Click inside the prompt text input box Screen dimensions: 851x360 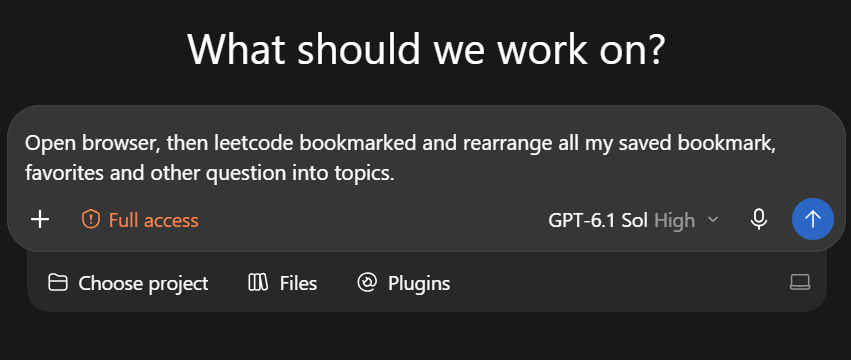tap(426, 158)
